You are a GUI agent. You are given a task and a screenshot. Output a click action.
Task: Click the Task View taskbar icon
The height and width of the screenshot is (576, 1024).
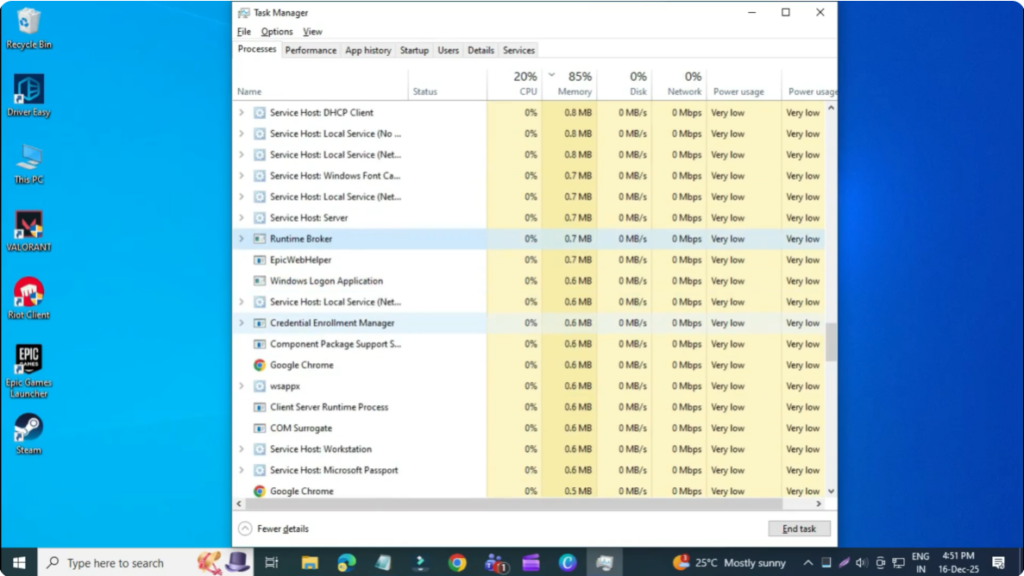pyautogui.click(x=272, y=563)
